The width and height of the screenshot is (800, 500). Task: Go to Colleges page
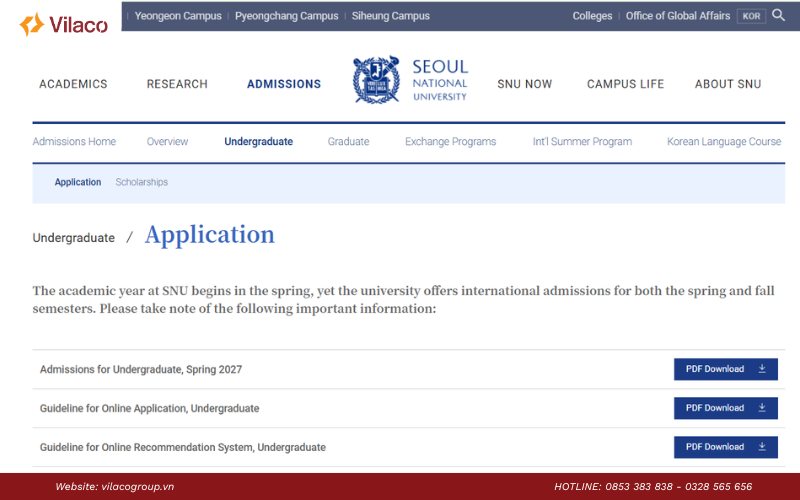click(x=592, y=16)
